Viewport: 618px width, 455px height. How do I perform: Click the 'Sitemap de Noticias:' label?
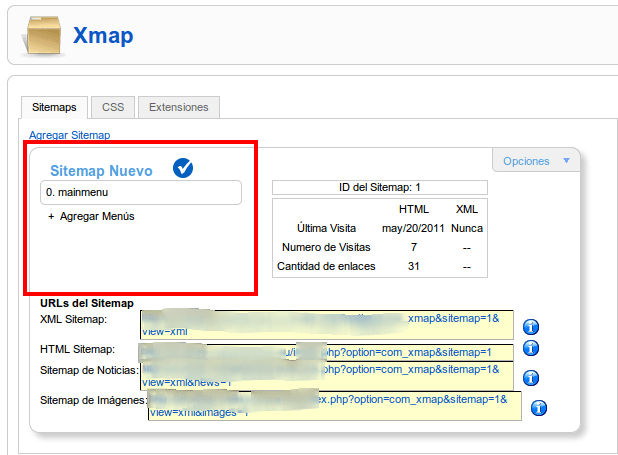tap(89, 370)
